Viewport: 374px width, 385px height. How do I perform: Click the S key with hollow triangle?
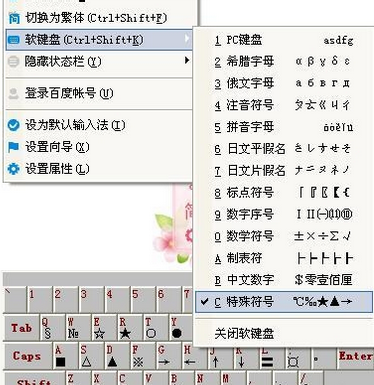click(x=91, y=356)
